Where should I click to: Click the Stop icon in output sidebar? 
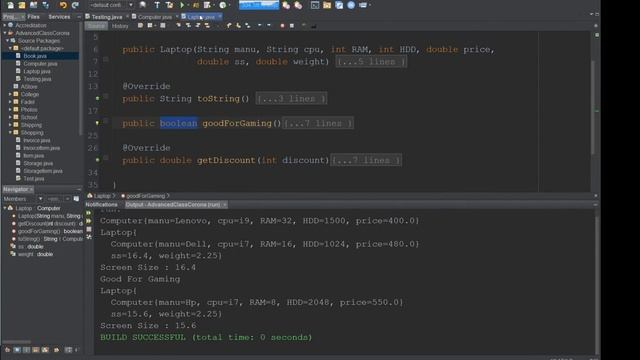pos(89,229)
